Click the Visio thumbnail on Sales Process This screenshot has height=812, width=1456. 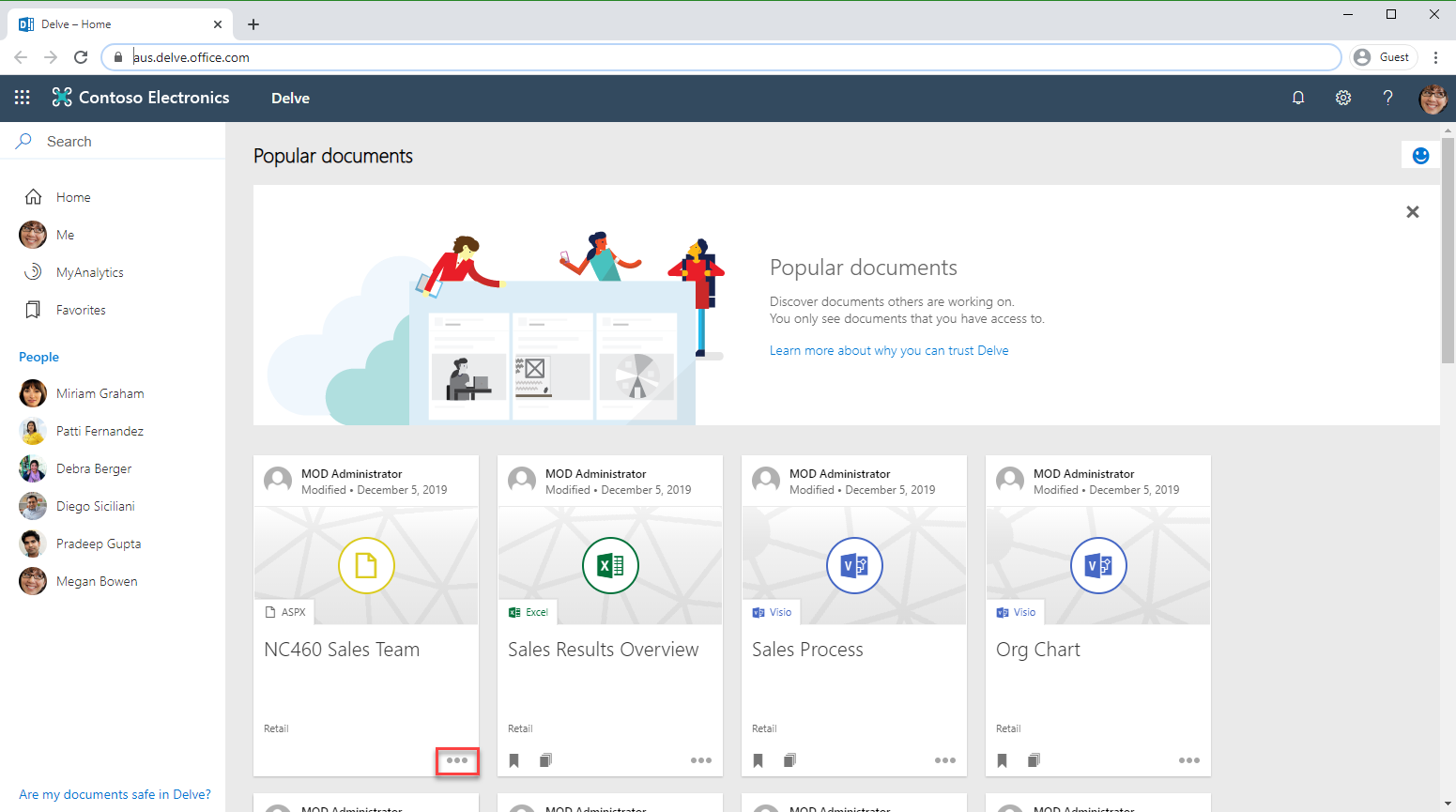point(854,566)
